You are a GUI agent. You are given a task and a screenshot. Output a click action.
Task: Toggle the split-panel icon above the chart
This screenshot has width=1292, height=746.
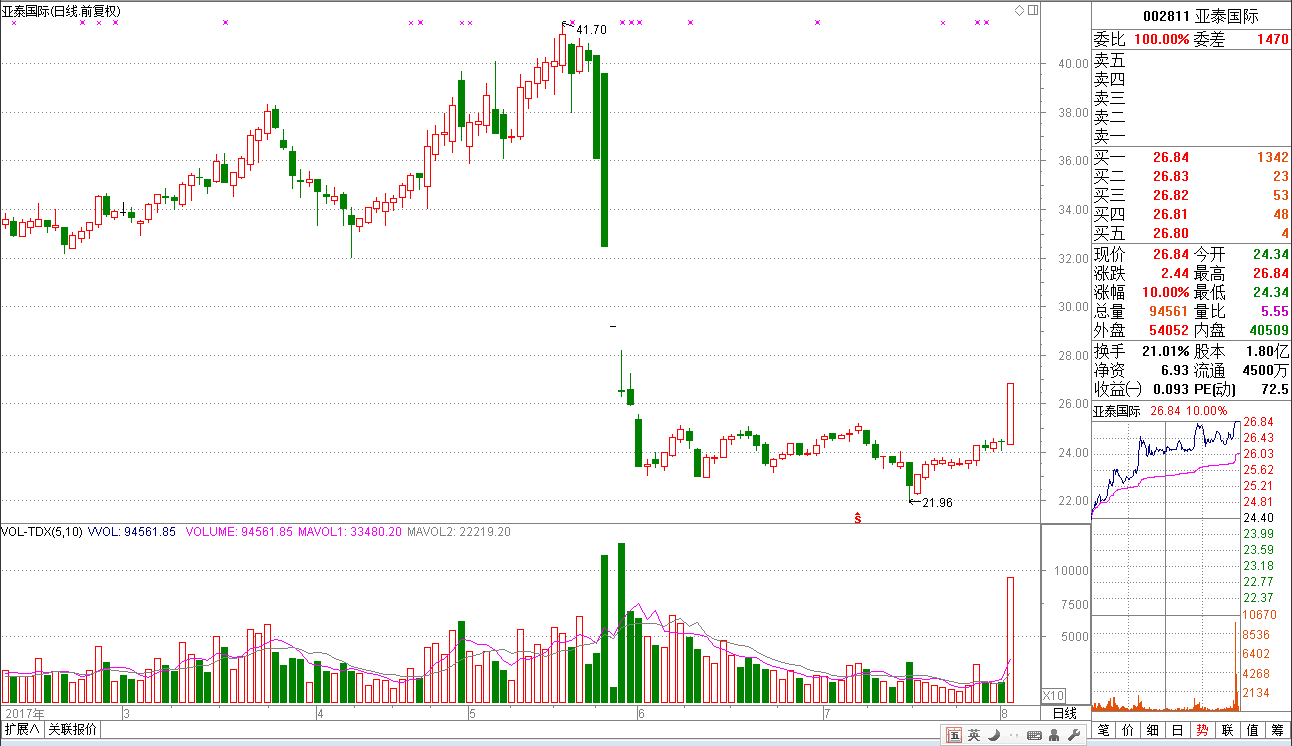[1033, 10]
